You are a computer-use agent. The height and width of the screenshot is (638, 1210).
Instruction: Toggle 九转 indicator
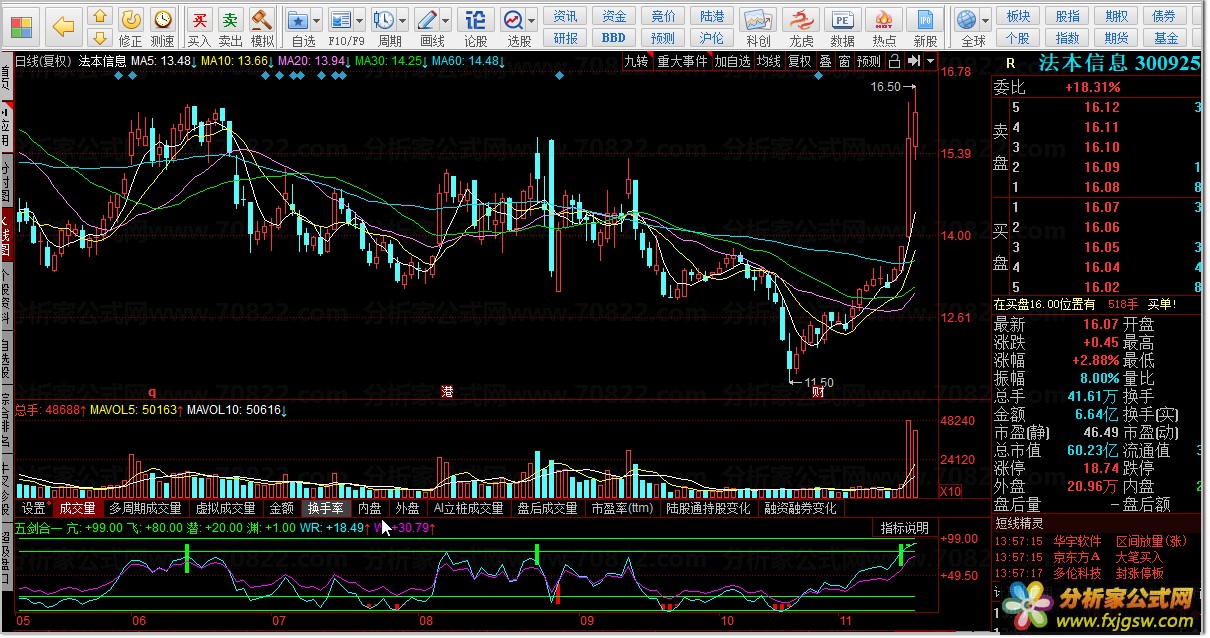click(636, 60)
